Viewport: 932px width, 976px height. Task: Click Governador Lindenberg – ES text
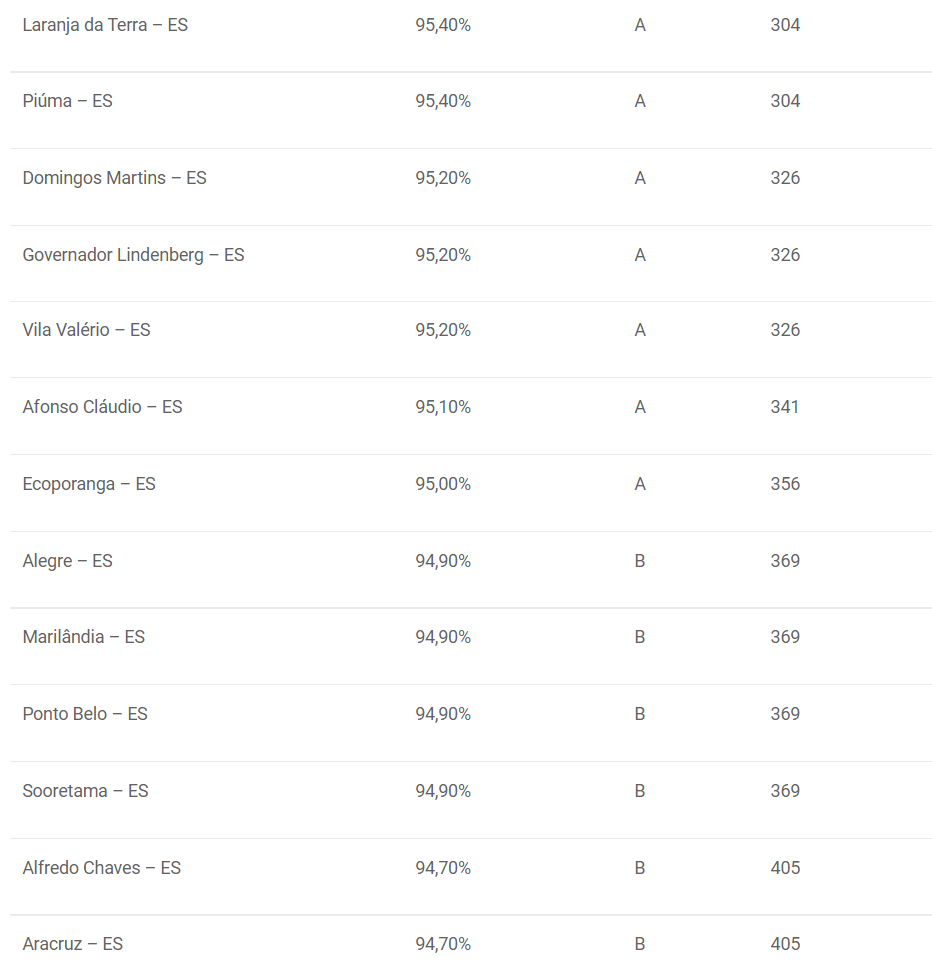tap(133, 255)
